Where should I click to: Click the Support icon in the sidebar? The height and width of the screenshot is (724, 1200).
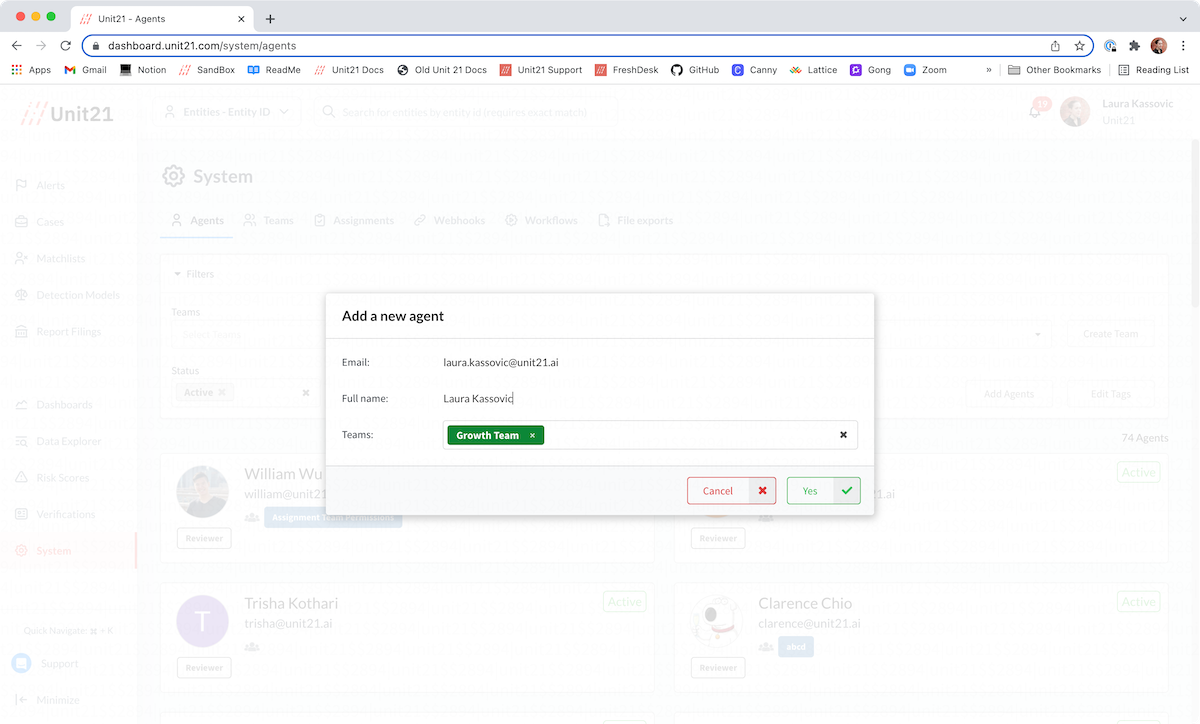(x=22, y=664)
